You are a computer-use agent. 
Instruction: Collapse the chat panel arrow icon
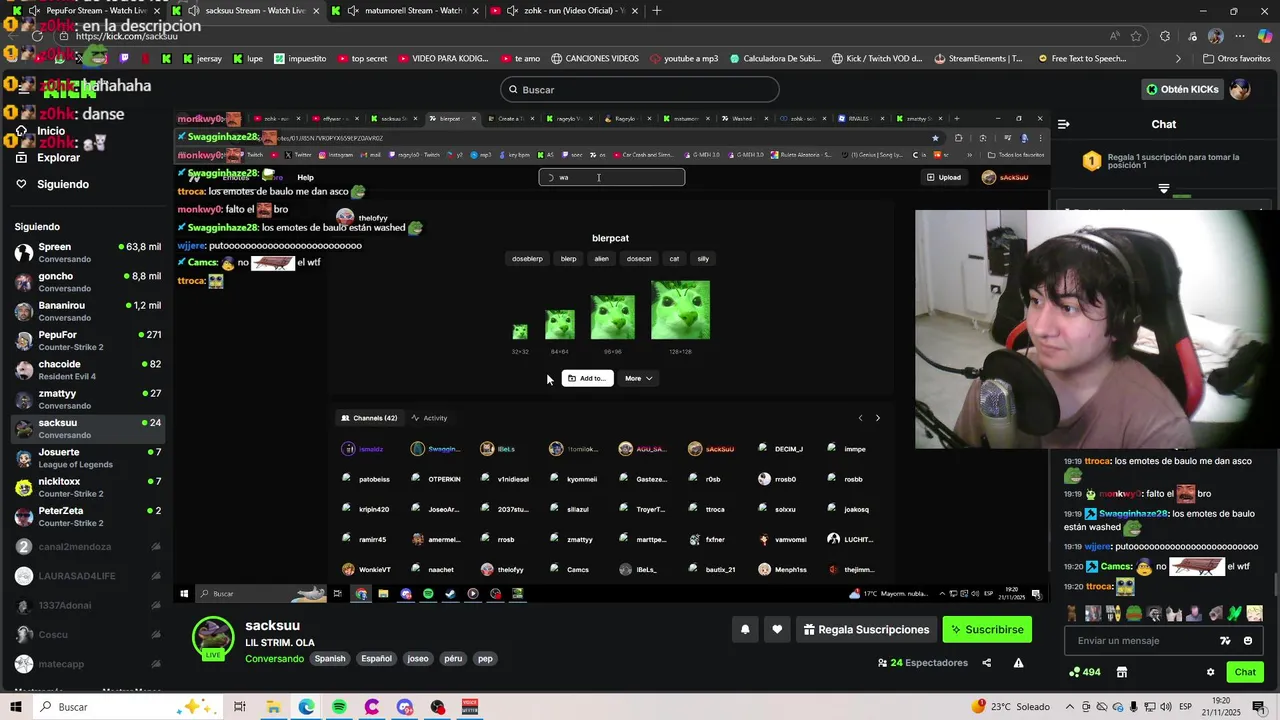coord(1063,124)
